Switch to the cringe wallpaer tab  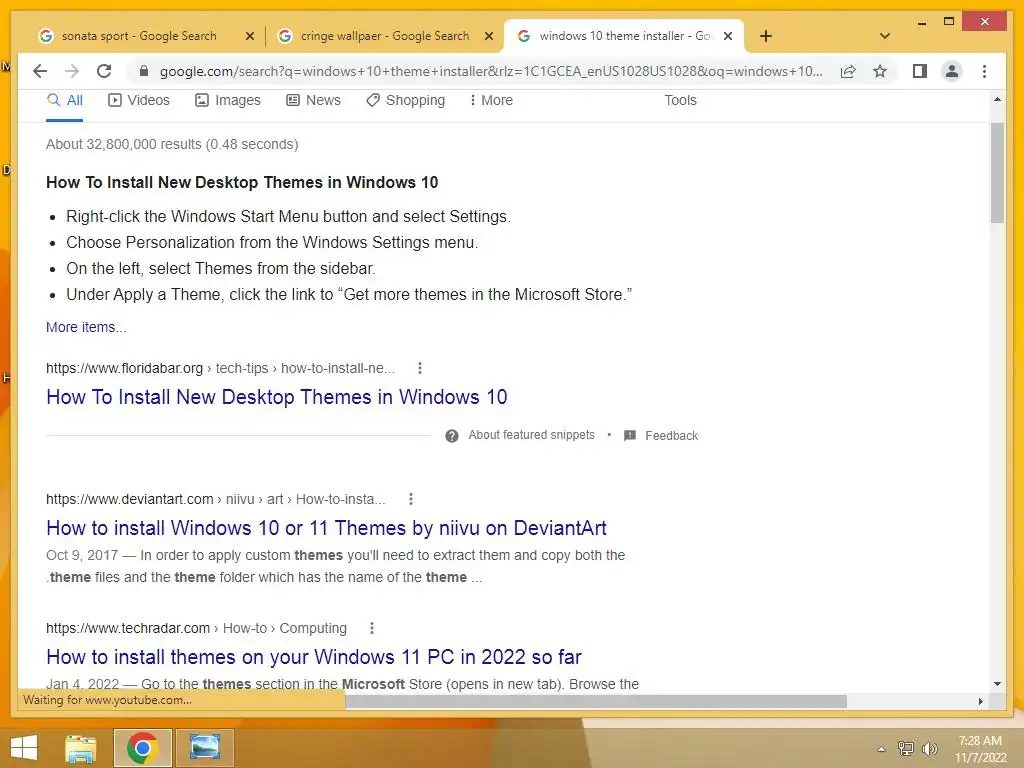[384, 36]
